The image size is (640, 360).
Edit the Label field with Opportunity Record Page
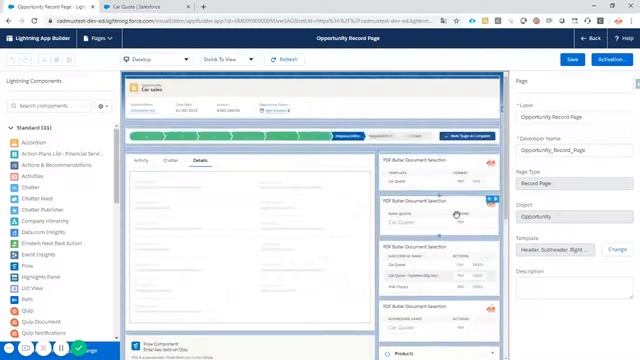pyautogui.click(x=574, y=117)
